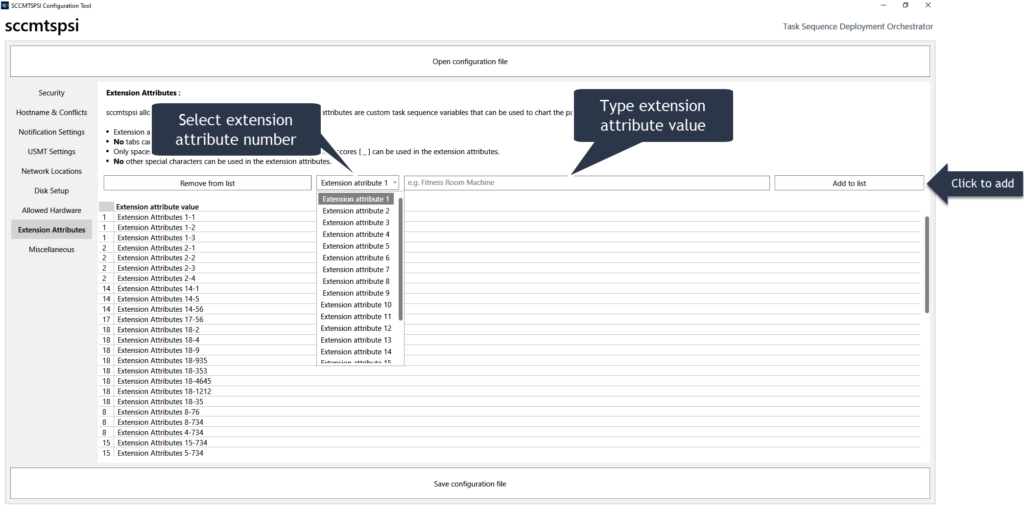The height and width of the screenshot is (509, 1024).
Task: Go to Notification Settings tab
Action: point(51,132)
